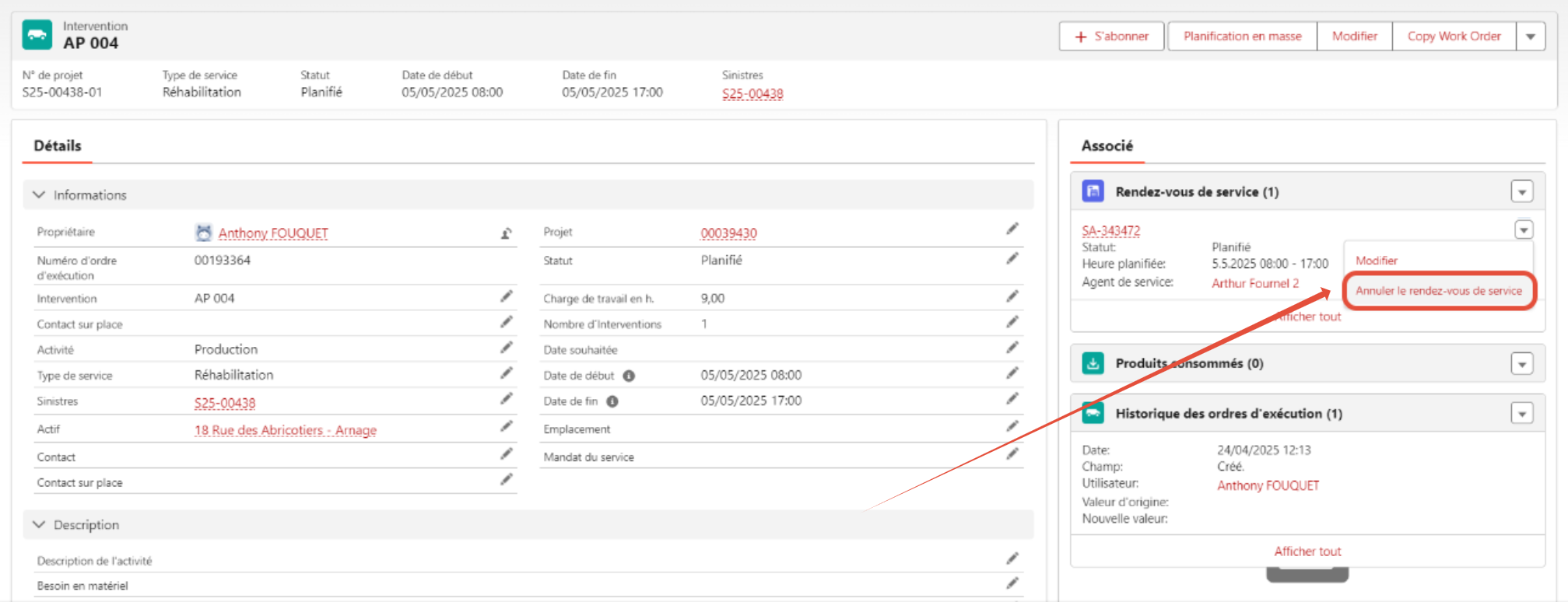Open Historique des ordres d'exécution (1) title
This screenshot has height=602, width=1568.
[x=1229, y=413]
